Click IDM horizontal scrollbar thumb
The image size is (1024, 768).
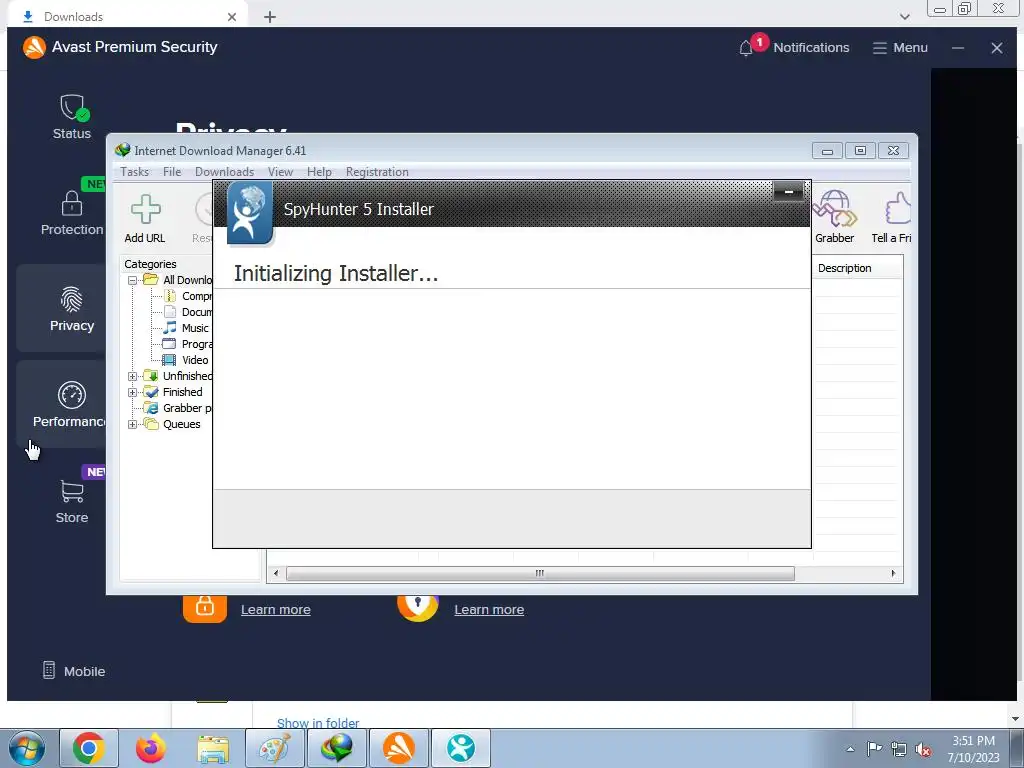point(540,573)
